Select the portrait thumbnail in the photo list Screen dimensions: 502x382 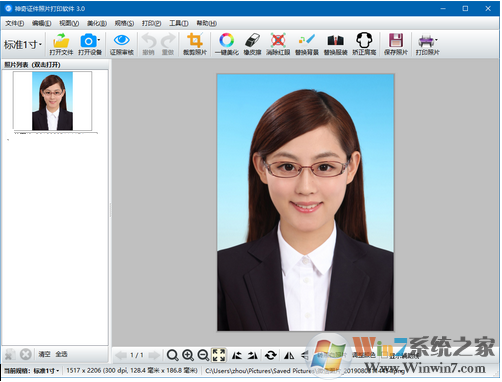tap(52, 101)
